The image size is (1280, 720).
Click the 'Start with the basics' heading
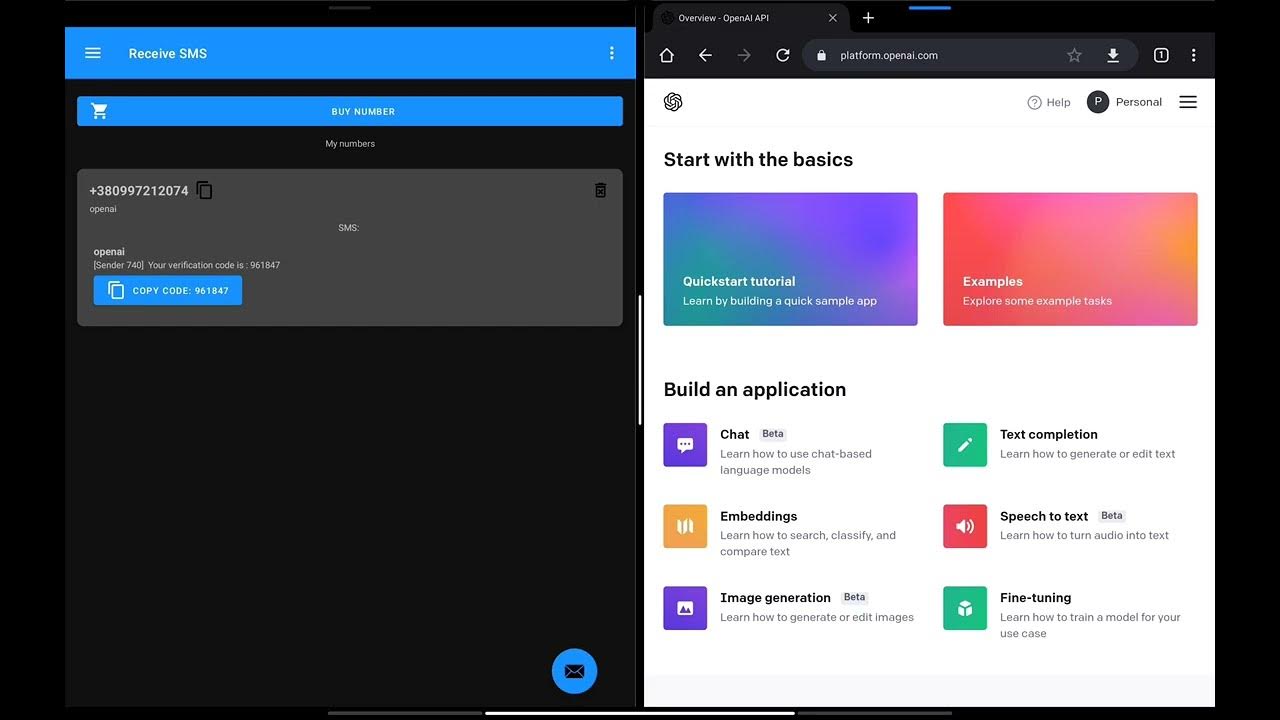pyautogui.click(x=758, y=160)
